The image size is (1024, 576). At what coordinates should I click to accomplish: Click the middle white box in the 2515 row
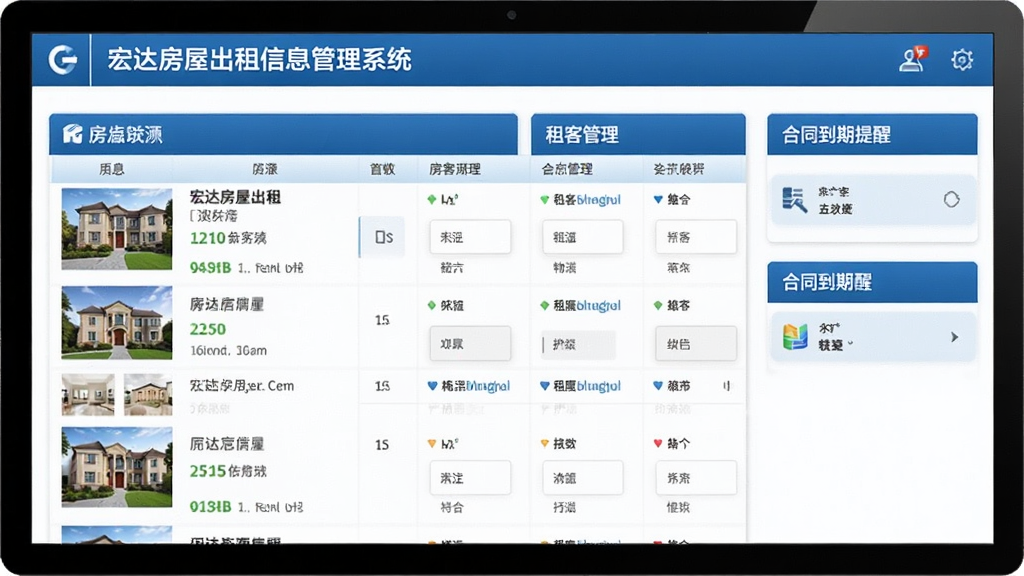tap(583, 478)
